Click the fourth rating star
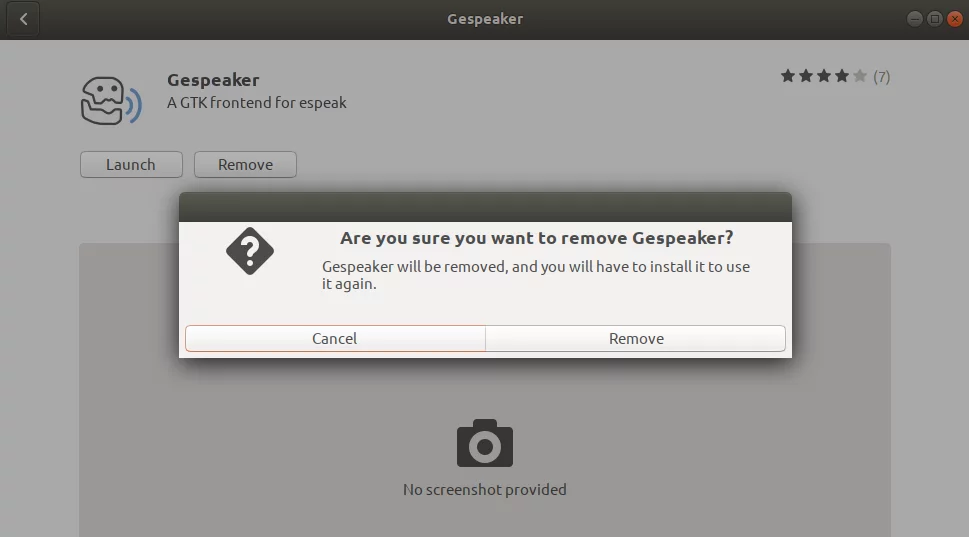The width and height of the screenshot is (969, 537). coord(842,76)
